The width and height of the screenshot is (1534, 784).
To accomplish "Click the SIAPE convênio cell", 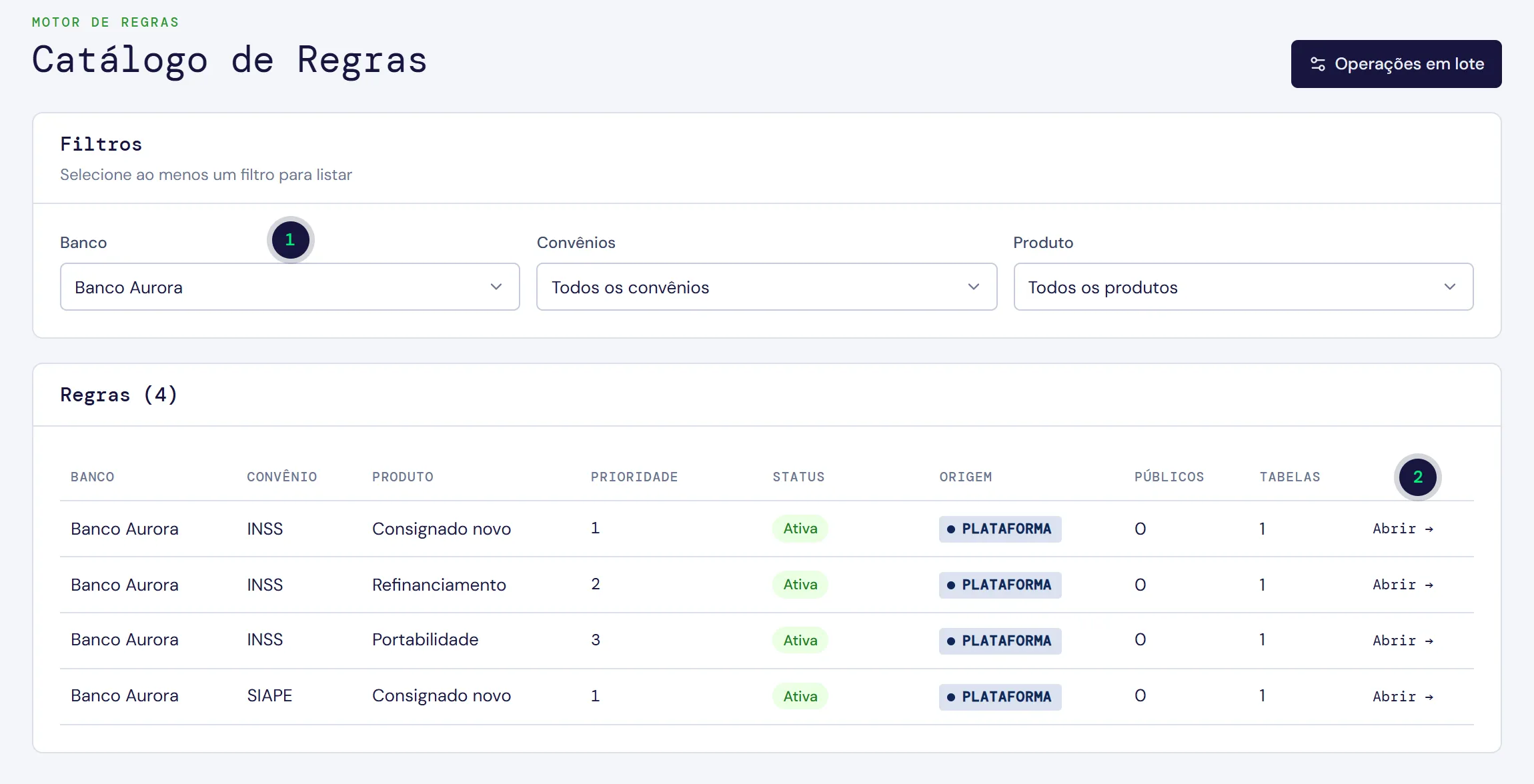I will (x=269, y=695).
